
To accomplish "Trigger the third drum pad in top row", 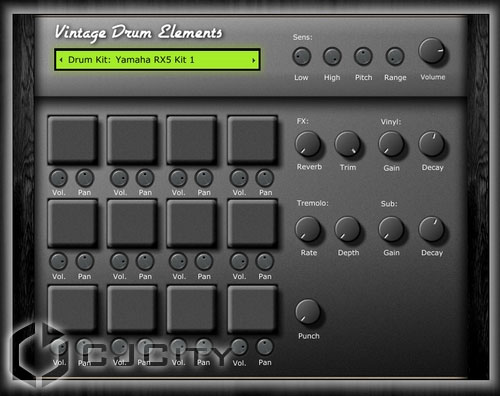I will point(192,140).
